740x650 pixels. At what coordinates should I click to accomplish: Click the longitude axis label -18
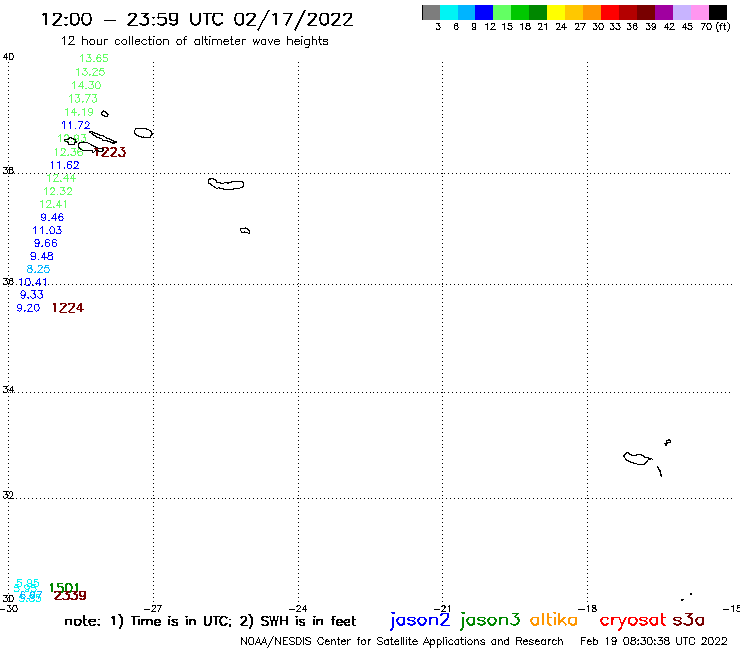pyautogui.click(x=587, y=609)
